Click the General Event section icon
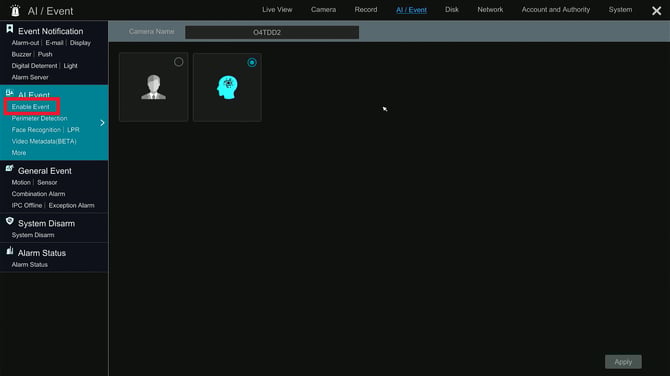Viewport: 670px width, 376px height. coord(9,168)
